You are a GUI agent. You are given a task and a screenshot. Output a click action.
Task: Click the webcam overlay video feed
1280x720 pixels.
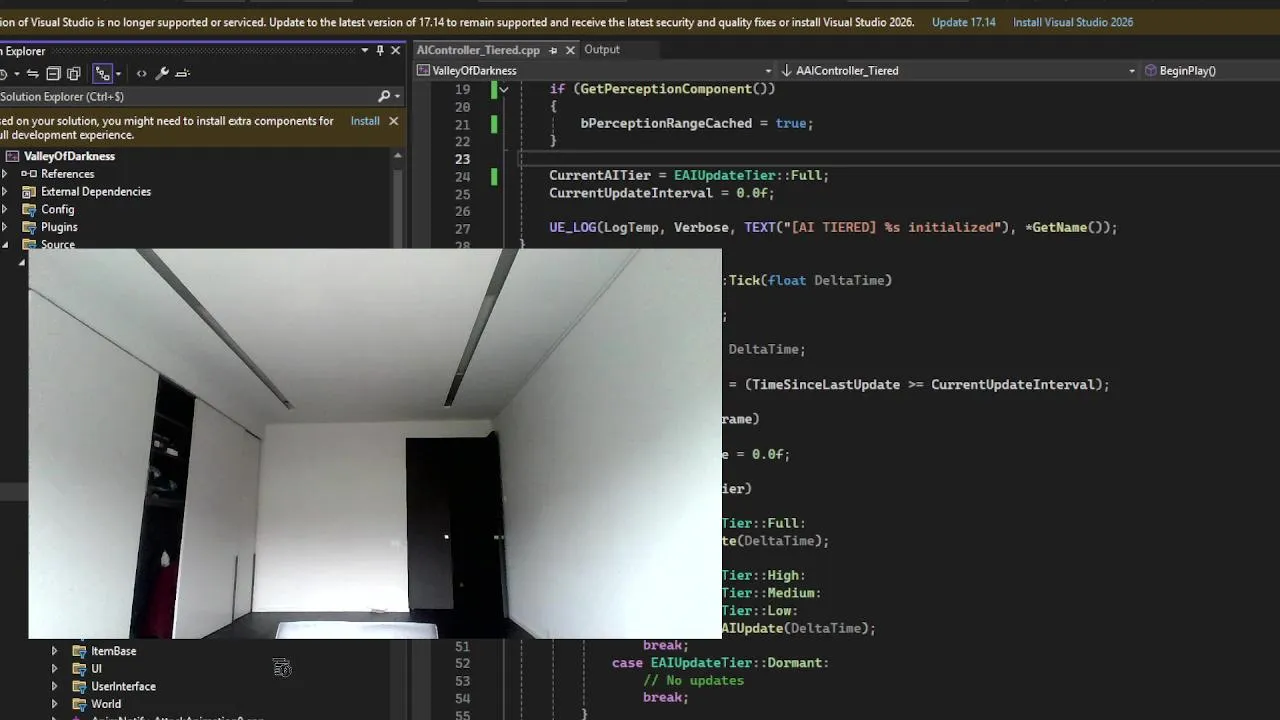[375, 444]
